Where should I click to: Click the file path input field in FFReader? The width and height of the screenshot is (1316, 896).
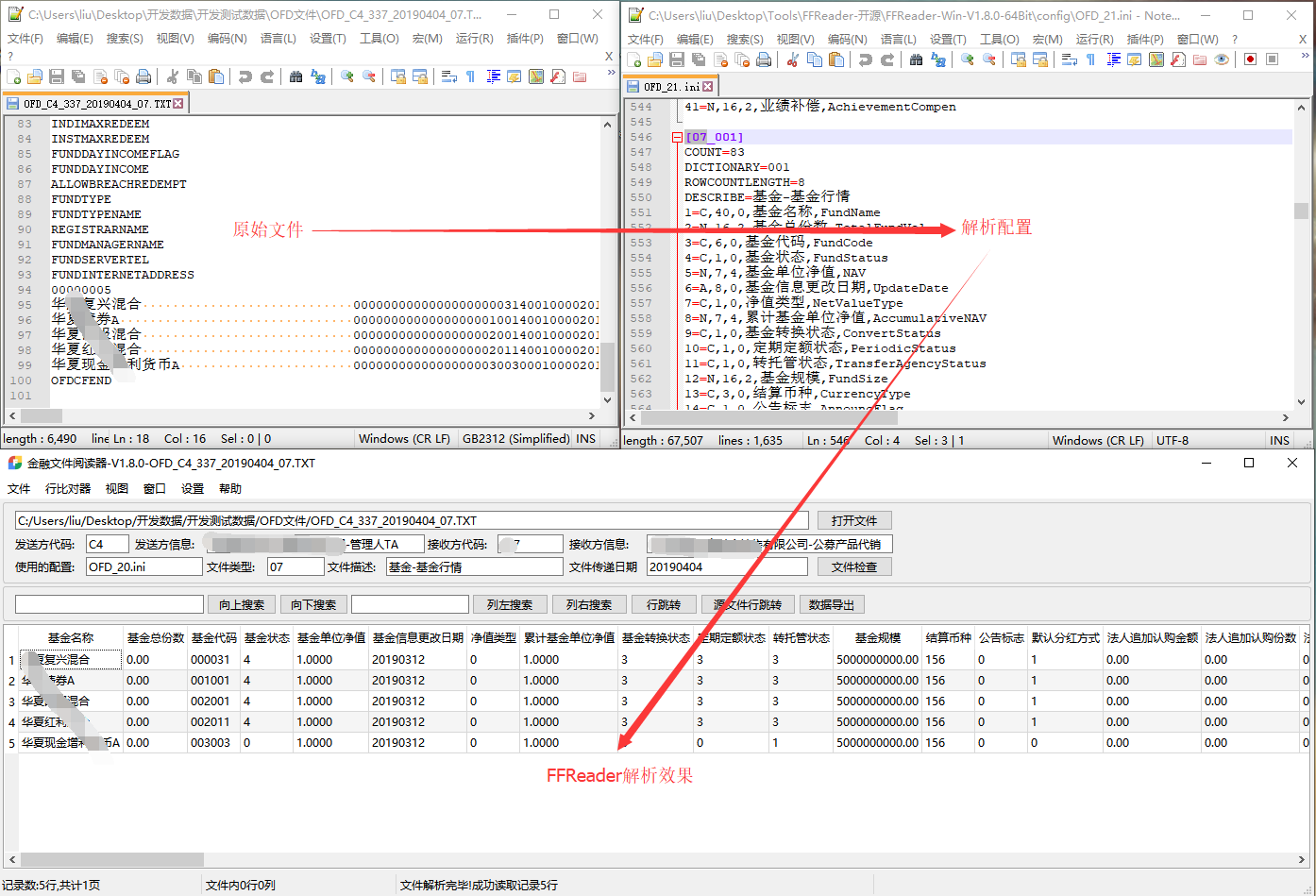(406, 520)
